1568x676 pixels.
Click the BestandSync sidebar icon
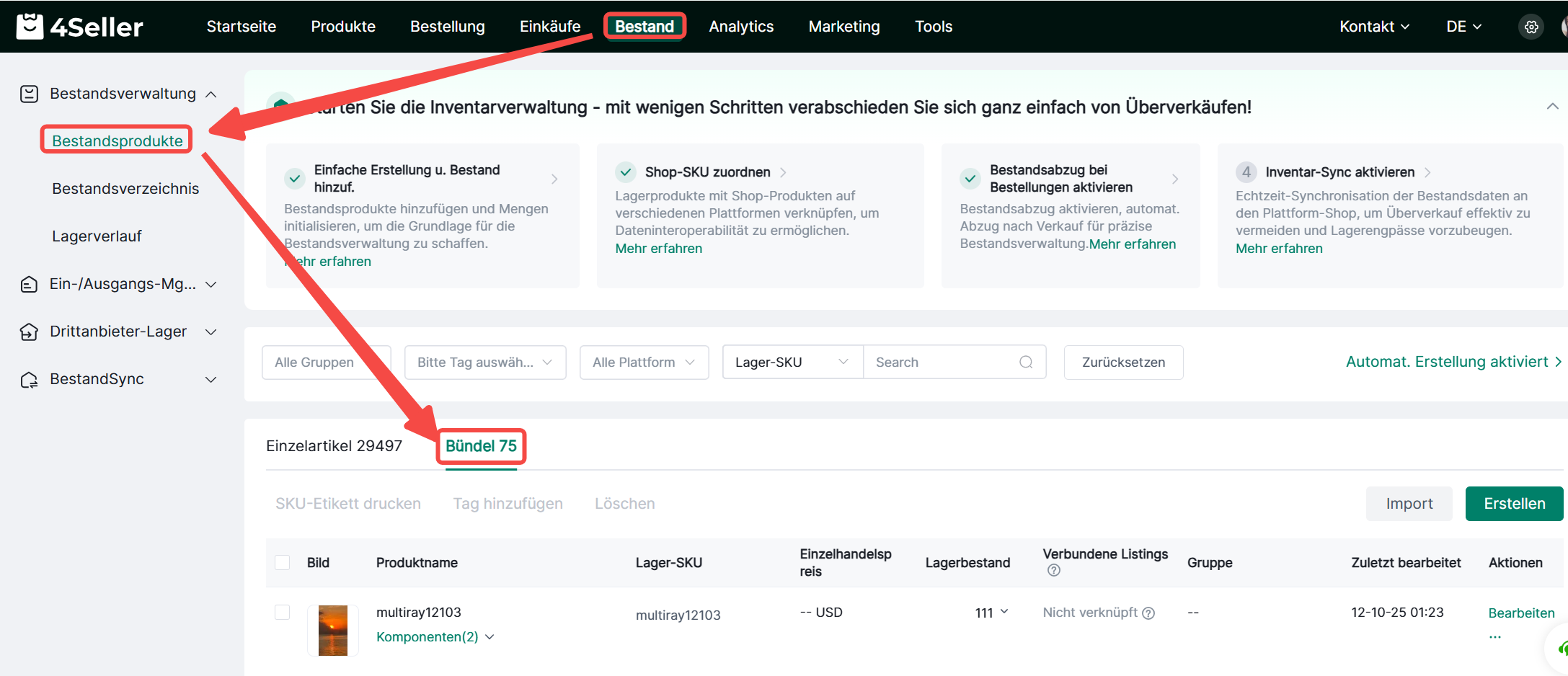[x=29, y=380]
